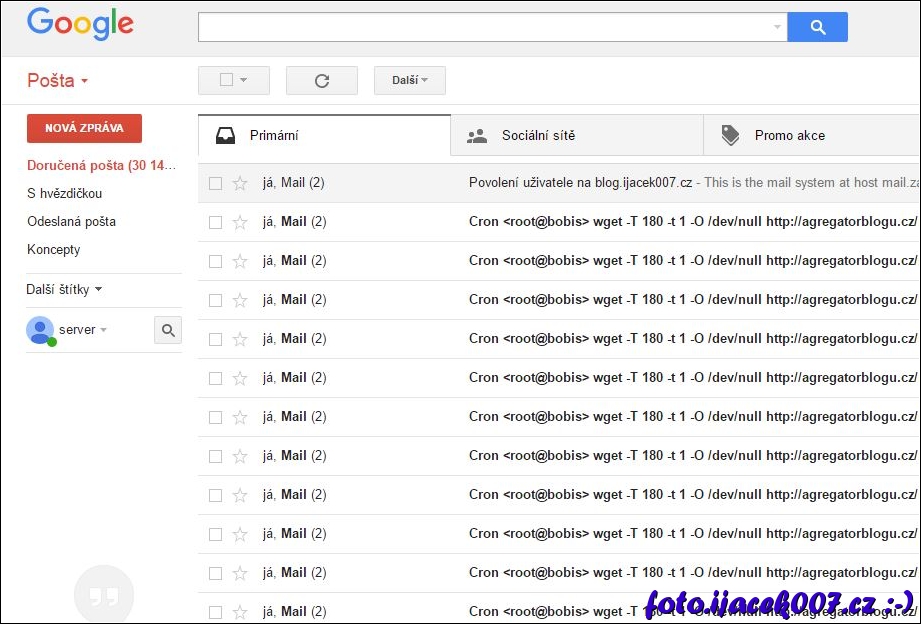Expand the Další actions dropdown
Viewport: 921px width, 624px height.
[x=409, y=80]
